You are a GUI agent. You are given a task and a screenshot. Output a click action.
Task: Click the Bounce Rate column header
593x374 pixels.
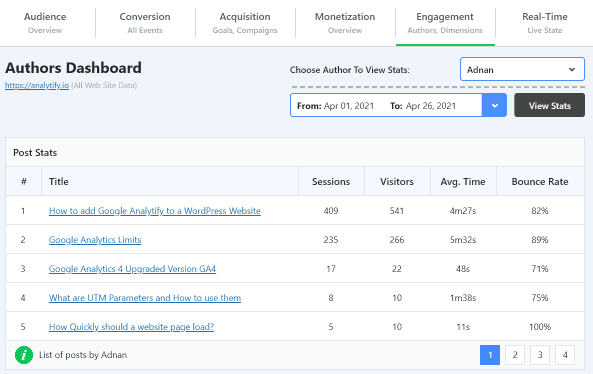pos(540,182)
